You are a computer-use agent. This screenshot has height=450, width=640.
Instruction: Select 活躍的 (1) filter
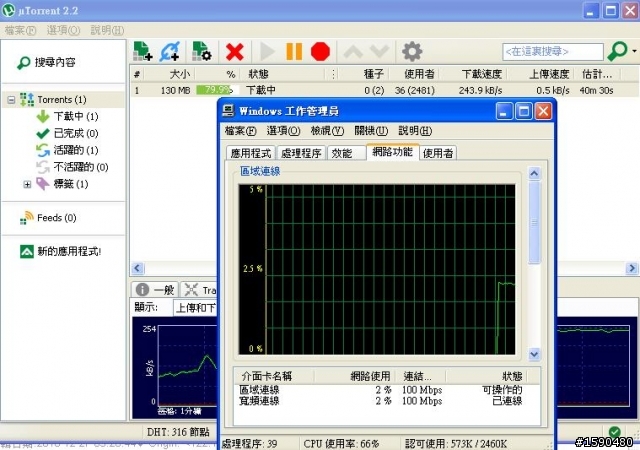[x=67, y=150]
